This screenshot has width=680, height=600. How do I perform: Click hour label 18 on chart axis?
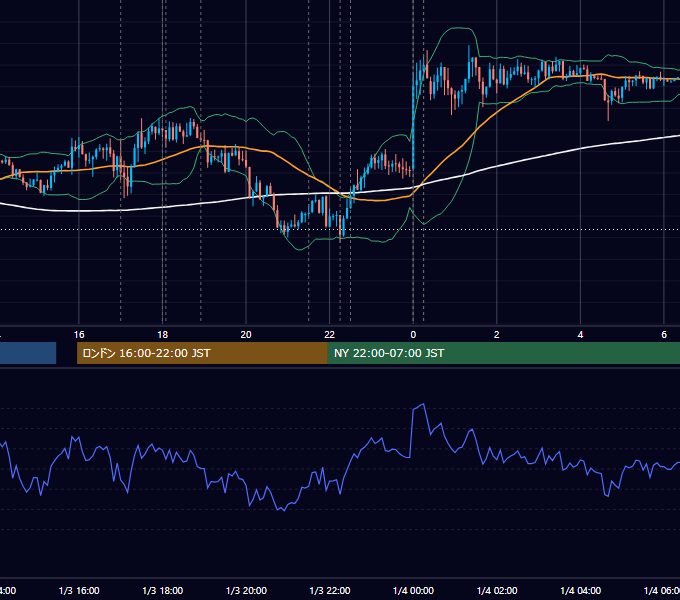point(163,335)
